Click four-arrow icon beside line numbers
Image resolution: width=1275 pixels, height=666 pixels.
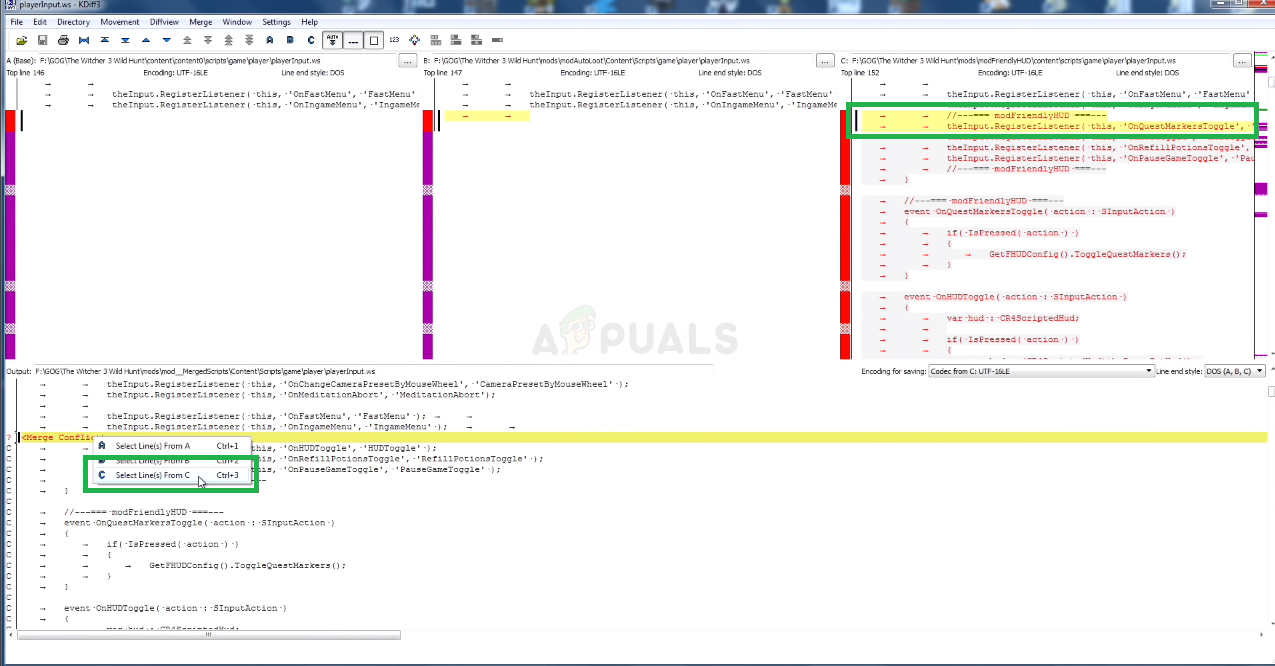pyautogui.click(x=414, y=40)
